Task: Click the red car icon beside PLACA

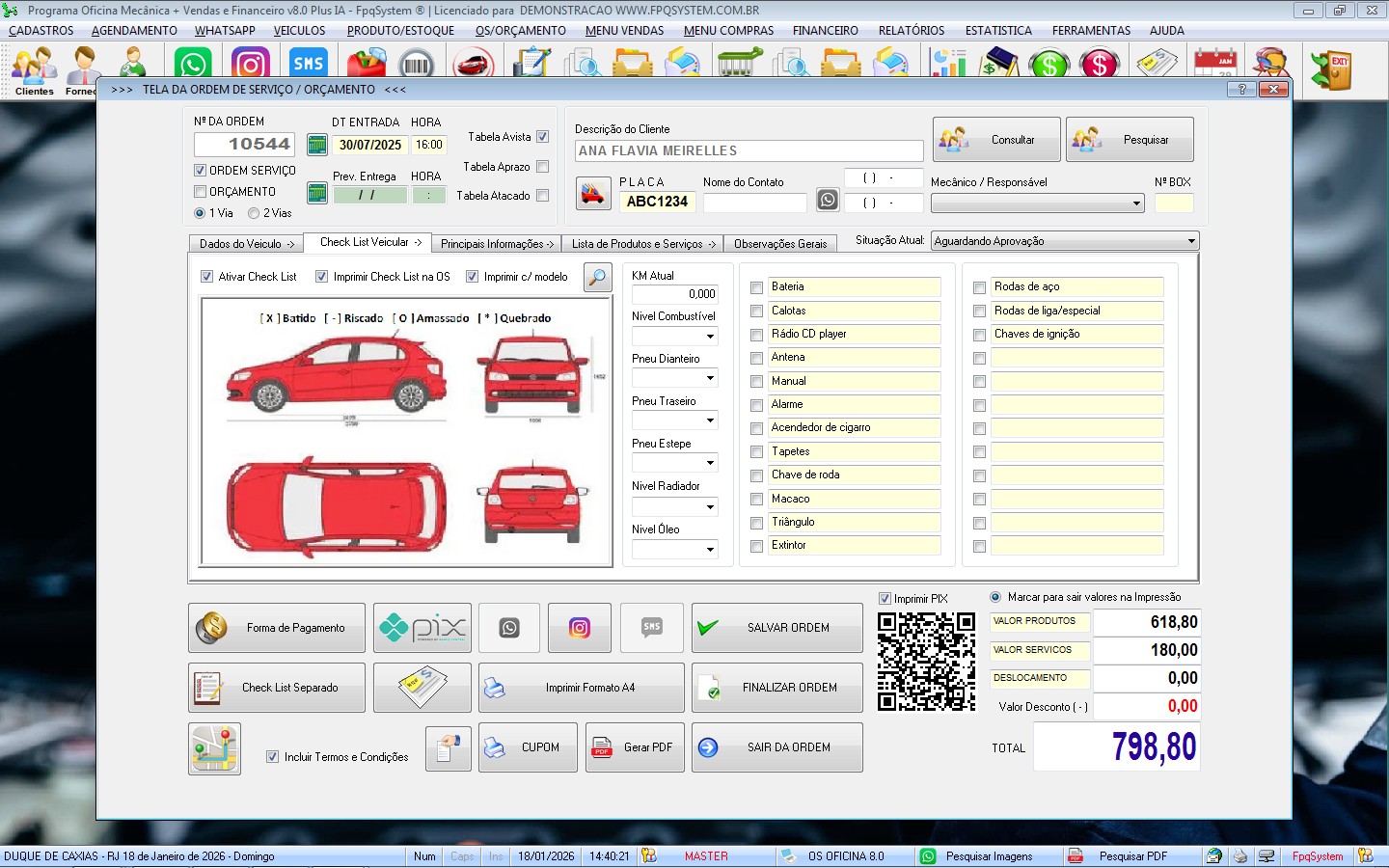Action: [x=593, y=193]
